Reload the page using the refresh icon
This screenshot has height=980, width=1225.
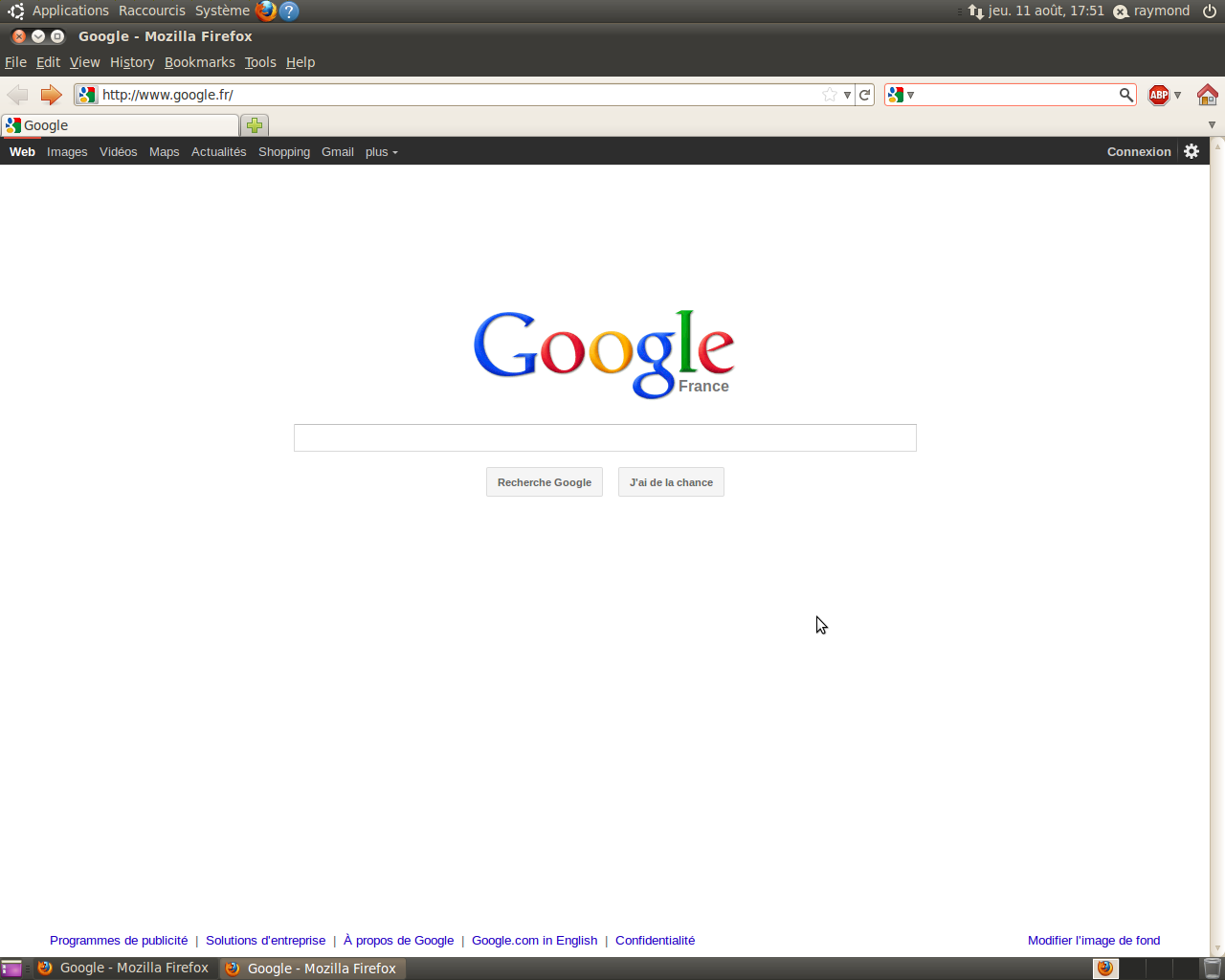(x=865, y=95)
